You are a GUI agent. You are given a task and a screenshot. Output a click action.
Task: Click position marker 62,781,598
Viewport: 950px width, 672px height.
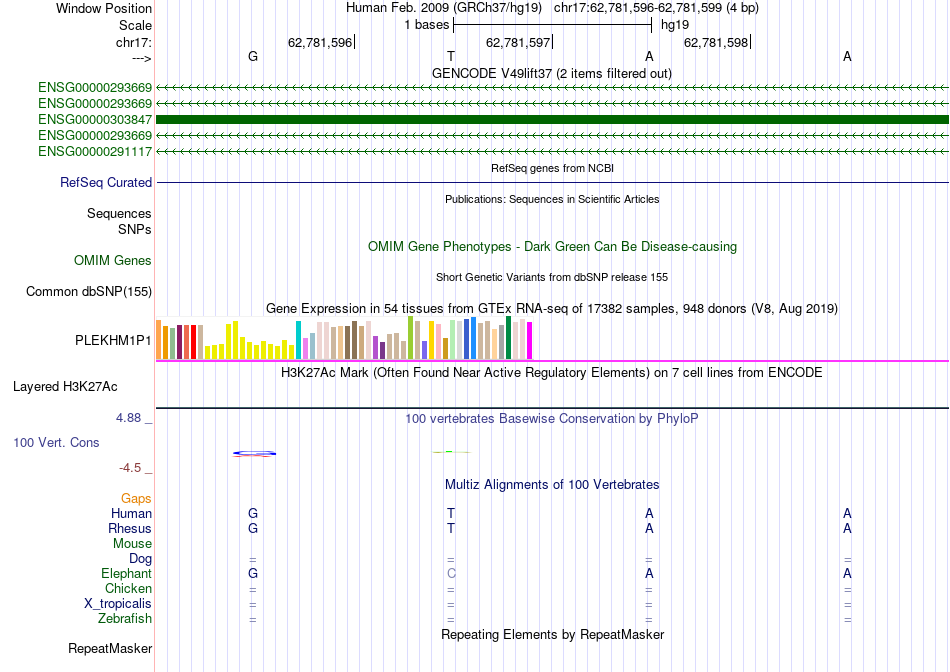pyautogui.click(x=716, y=42)
